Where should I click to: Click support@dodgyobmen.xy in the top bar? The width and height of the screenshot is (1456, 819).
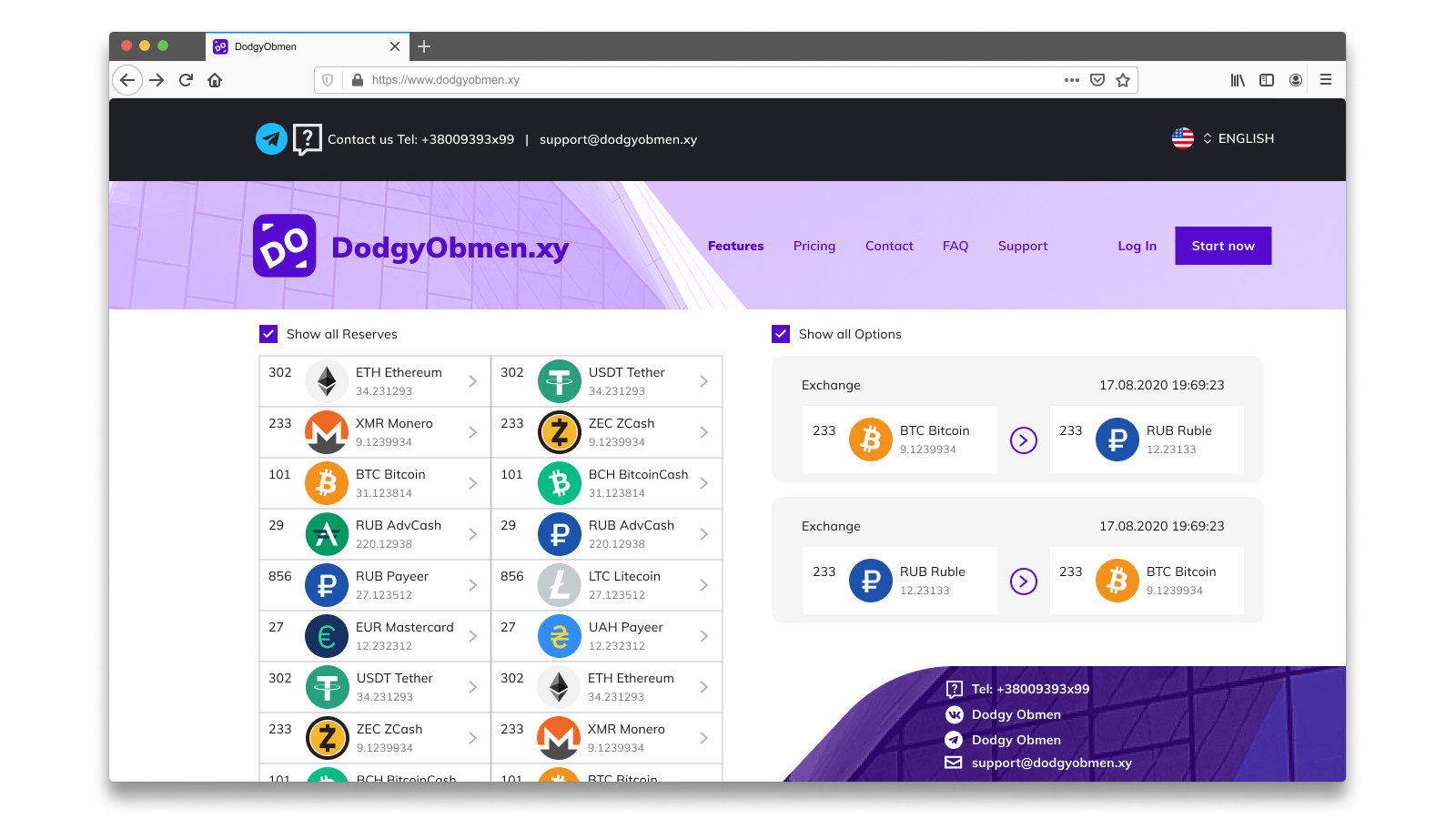pos(618,139)
